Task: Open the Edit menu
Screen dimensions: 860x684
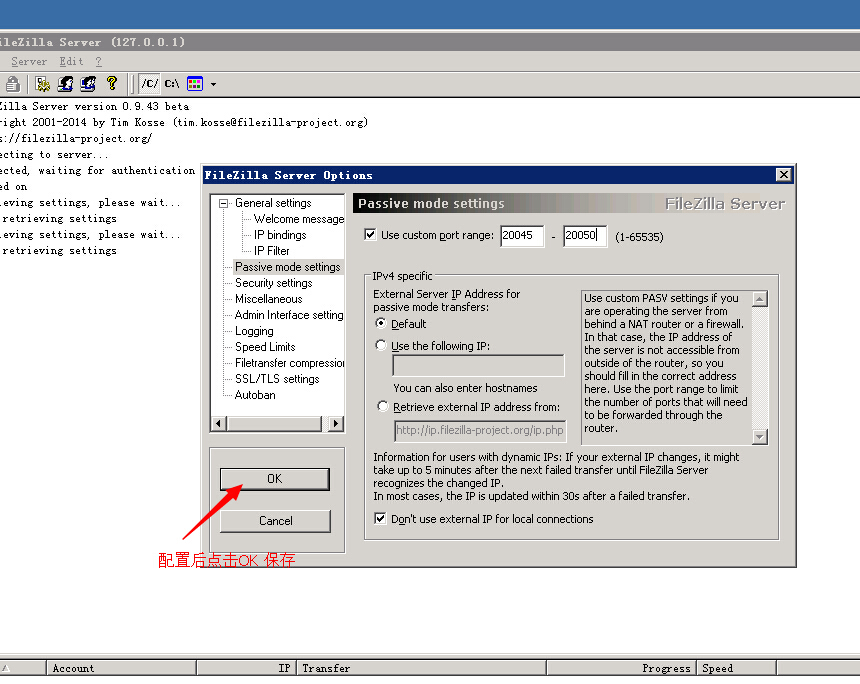Action: tap(71, 61)
